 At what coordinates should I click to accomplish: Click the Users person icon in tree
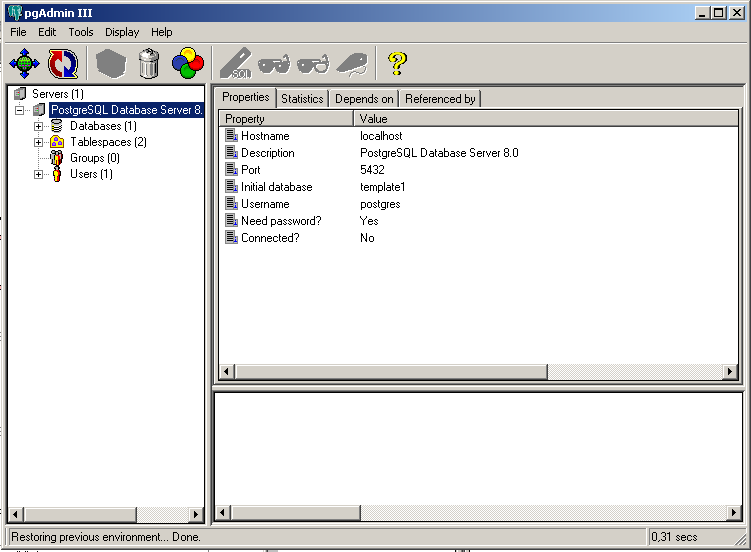click(x=57, y=174)
